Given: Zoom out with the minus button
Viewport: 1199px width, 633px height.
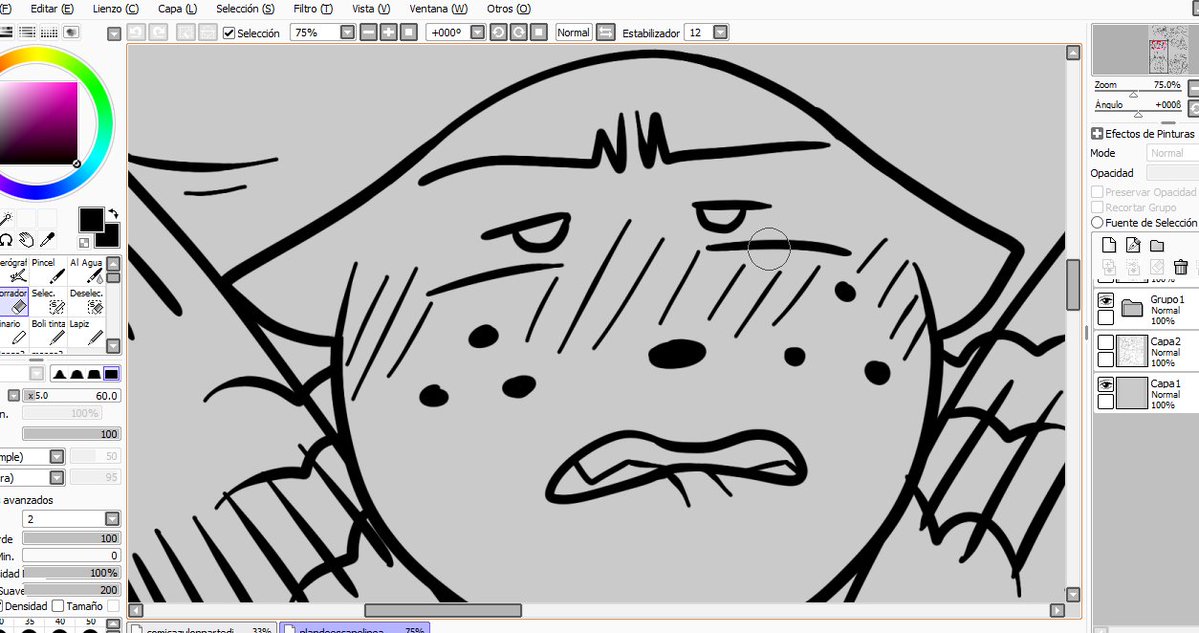Looking at the screenshot, I should point(369,32).
